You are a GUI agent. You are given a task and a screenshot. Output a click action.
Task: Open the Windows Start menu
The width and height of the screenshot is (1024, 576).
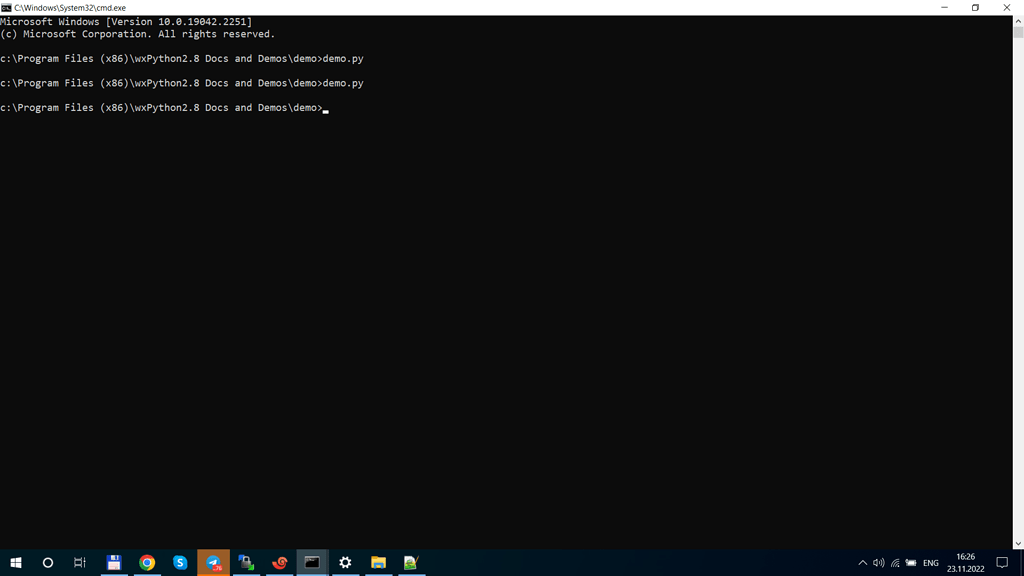[15, 563]
